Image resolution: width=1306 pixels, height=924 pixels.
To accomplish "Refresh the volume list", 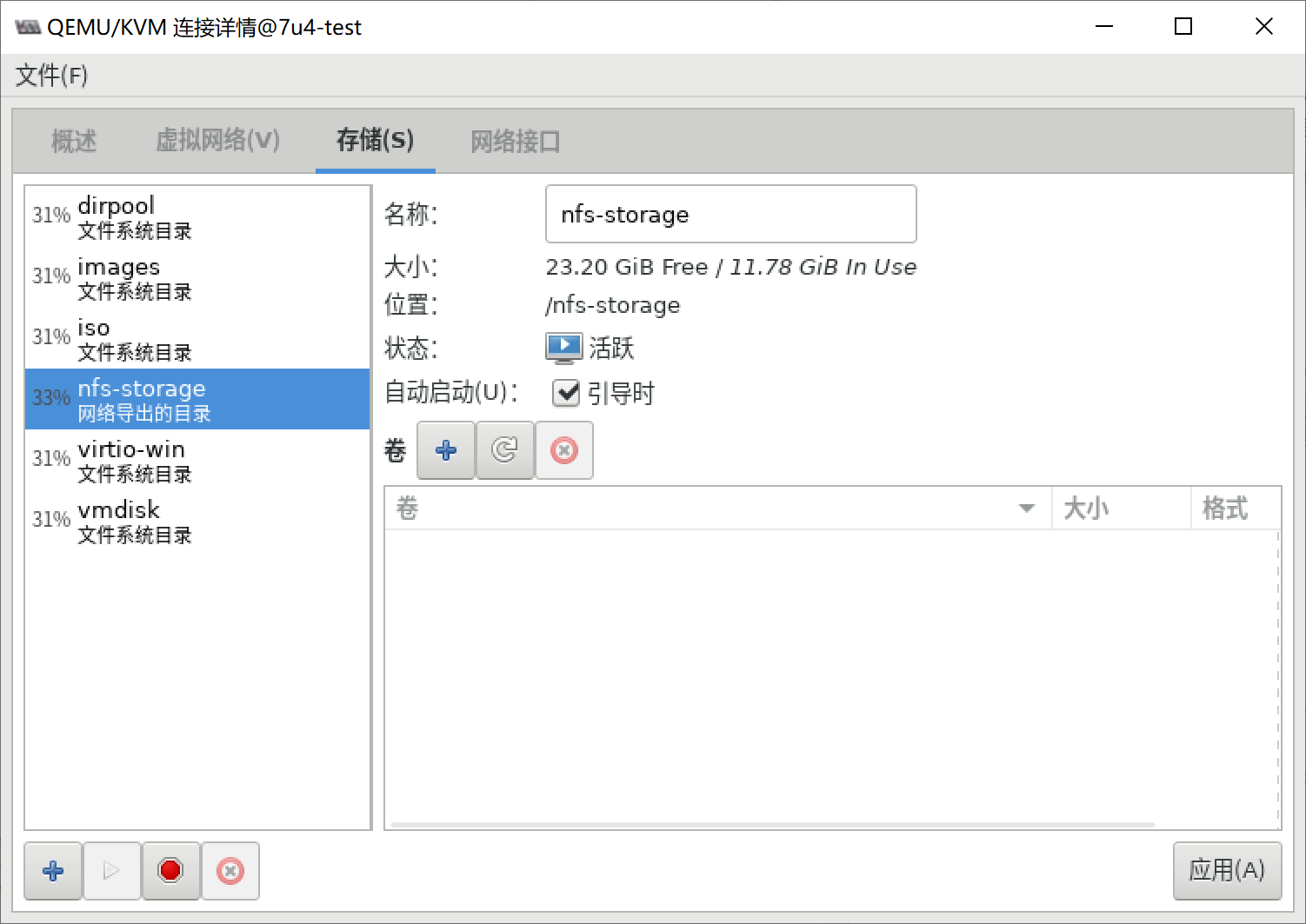I will pyautogui.click(x=505, y=450).
